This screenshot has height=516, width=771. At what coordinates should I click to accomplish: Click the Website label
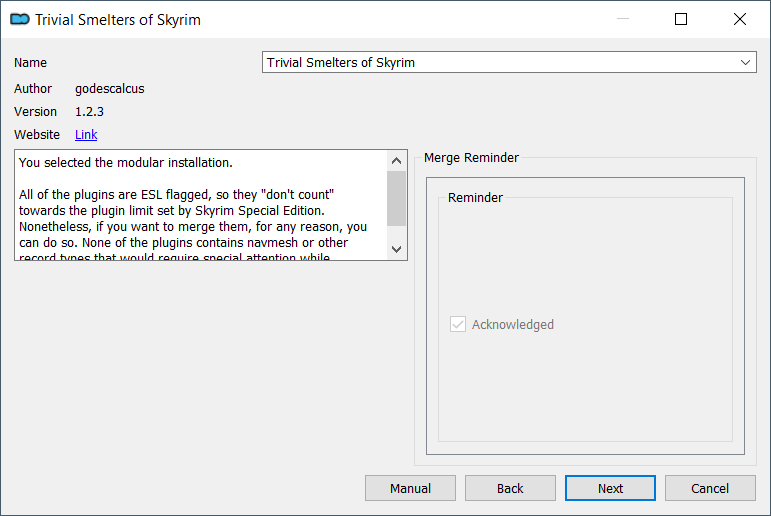[37, 135]
